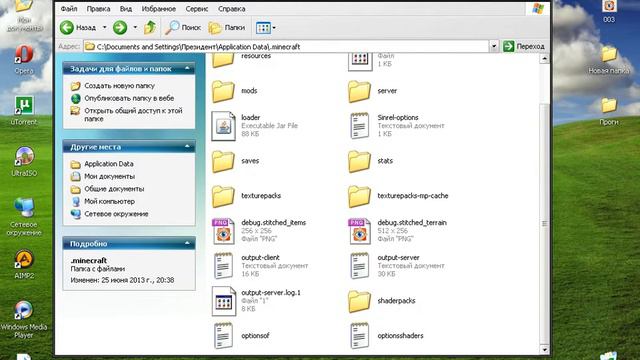Image resolution: width=640 pixels, height=360 pixels.
Task: Select the server folder icon
Action: [359, 91]
